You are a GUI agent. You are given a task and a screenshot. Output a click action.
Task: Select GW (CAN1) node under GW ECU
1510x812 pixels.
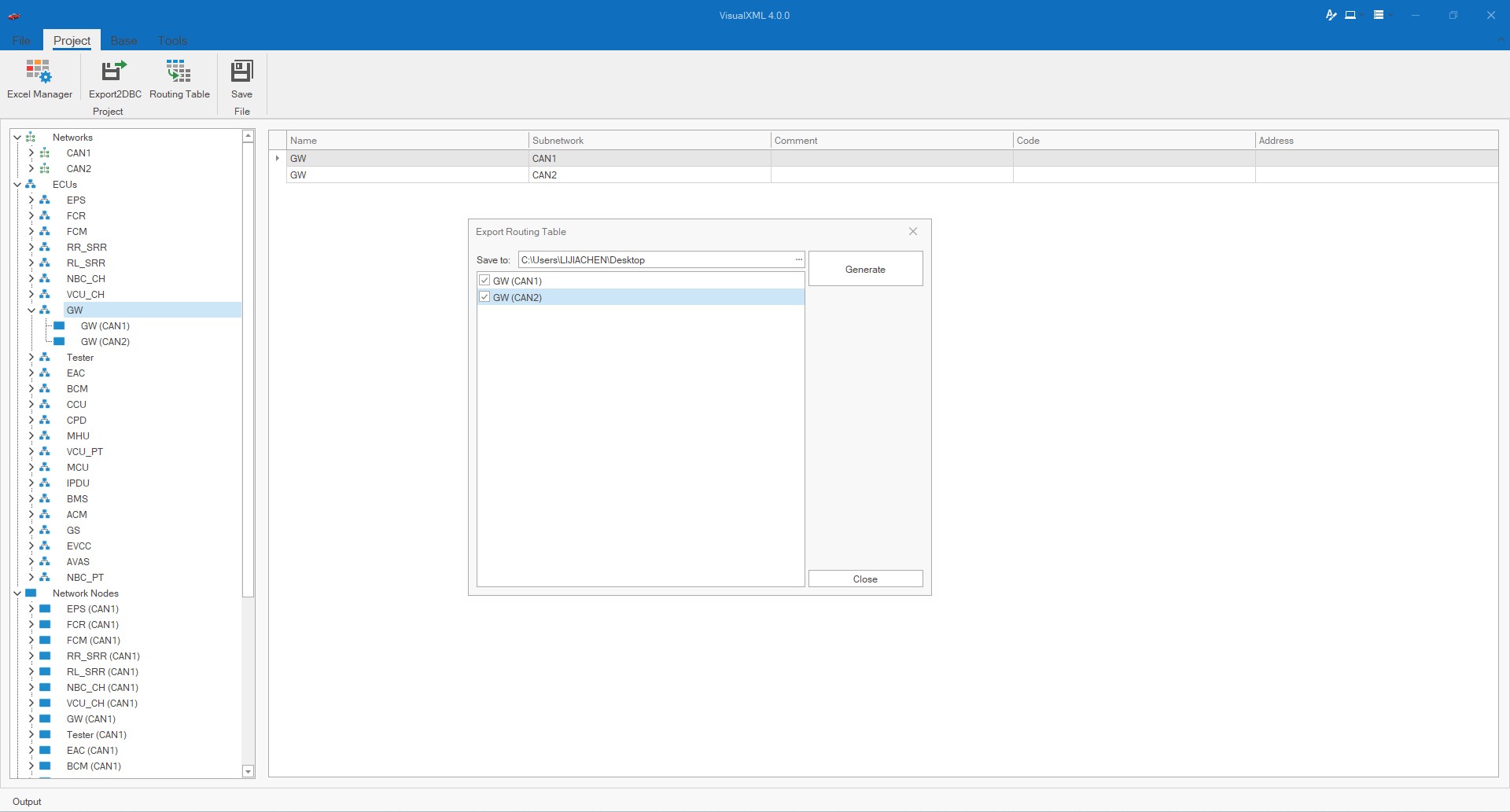[x=105, y=326]
